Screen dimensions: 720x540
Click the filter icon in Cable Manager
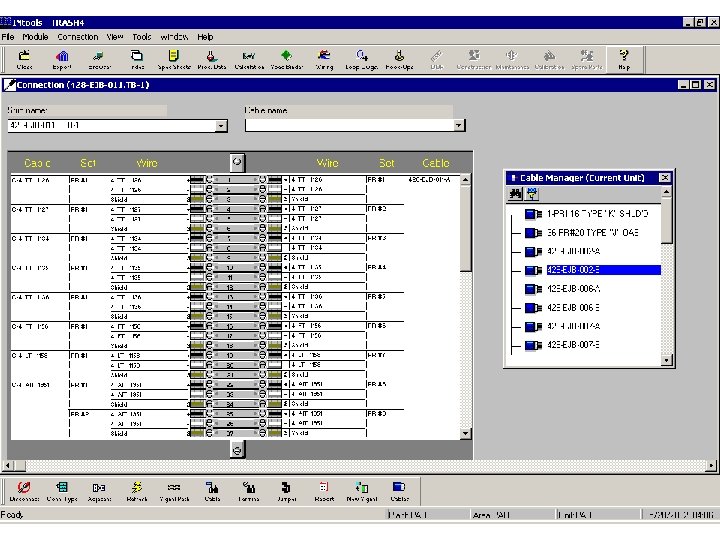click(531, 194)
